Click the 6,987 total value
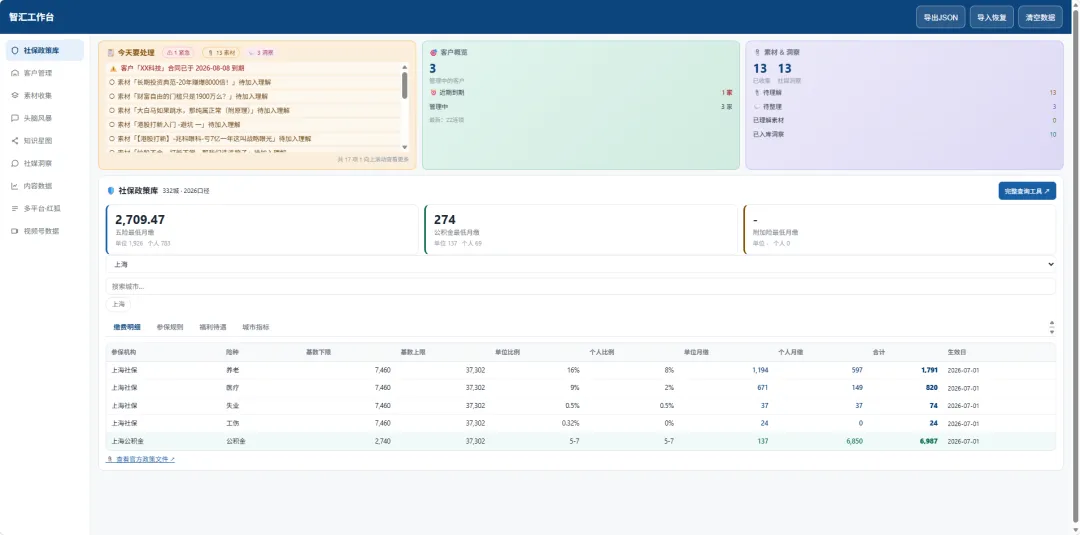This screenshot has height=535, width=1080. click(928, 441)
